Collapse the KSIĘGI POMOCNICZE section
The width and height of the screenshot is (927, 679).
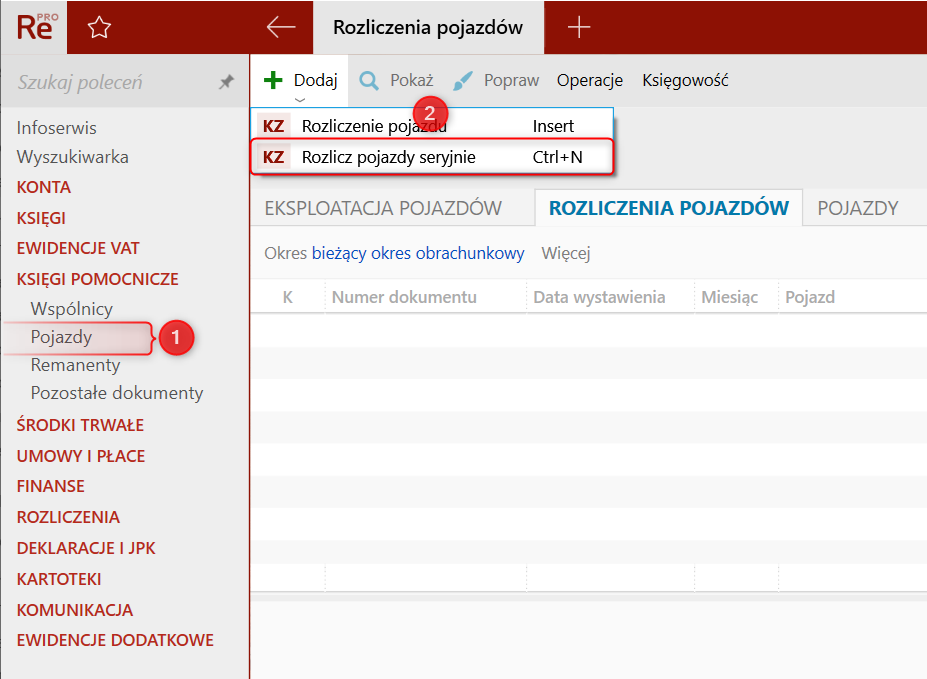(98, 279)
